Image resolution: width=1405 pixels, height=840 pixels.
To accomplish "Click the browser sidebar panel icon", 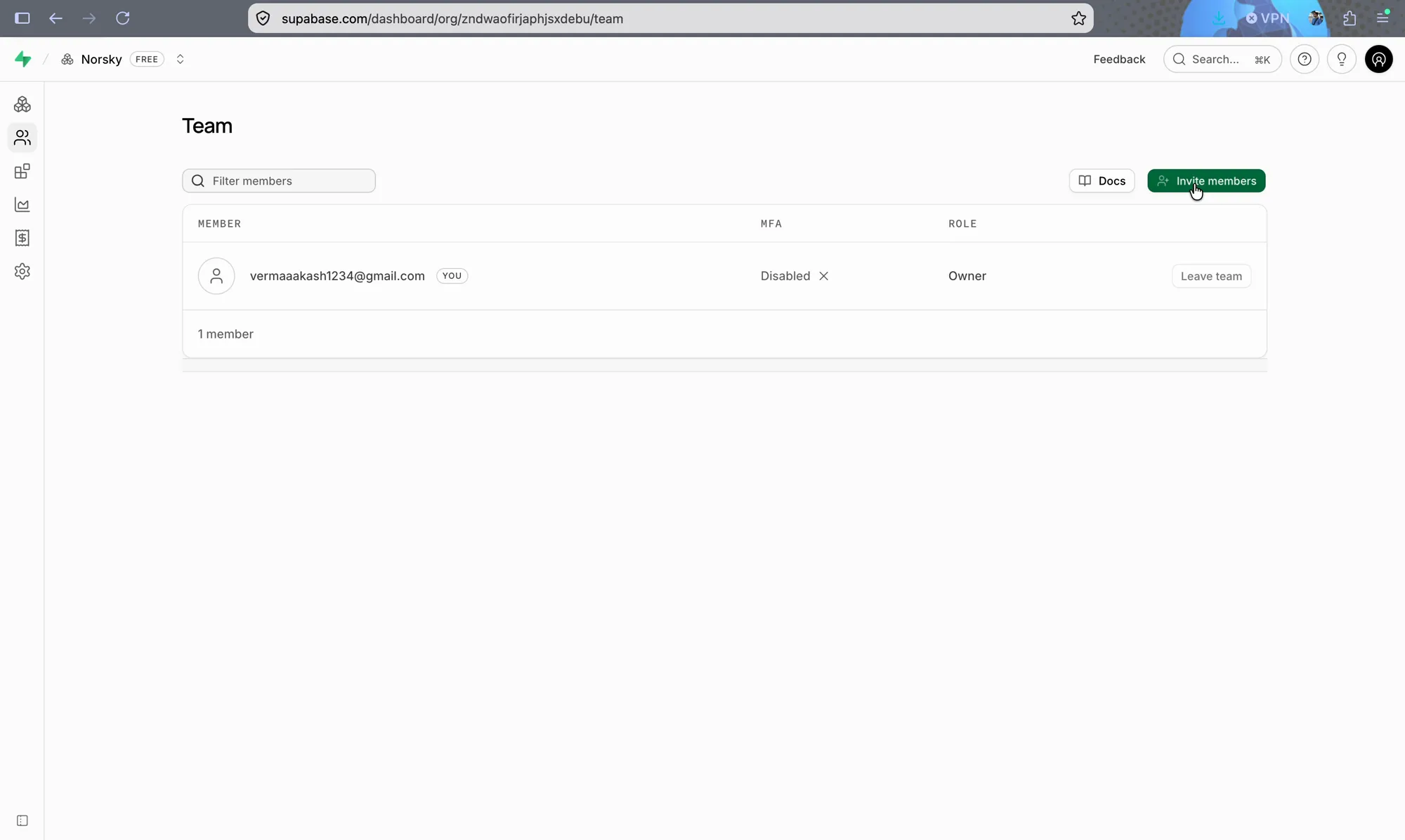I will [x=22, y=18].
